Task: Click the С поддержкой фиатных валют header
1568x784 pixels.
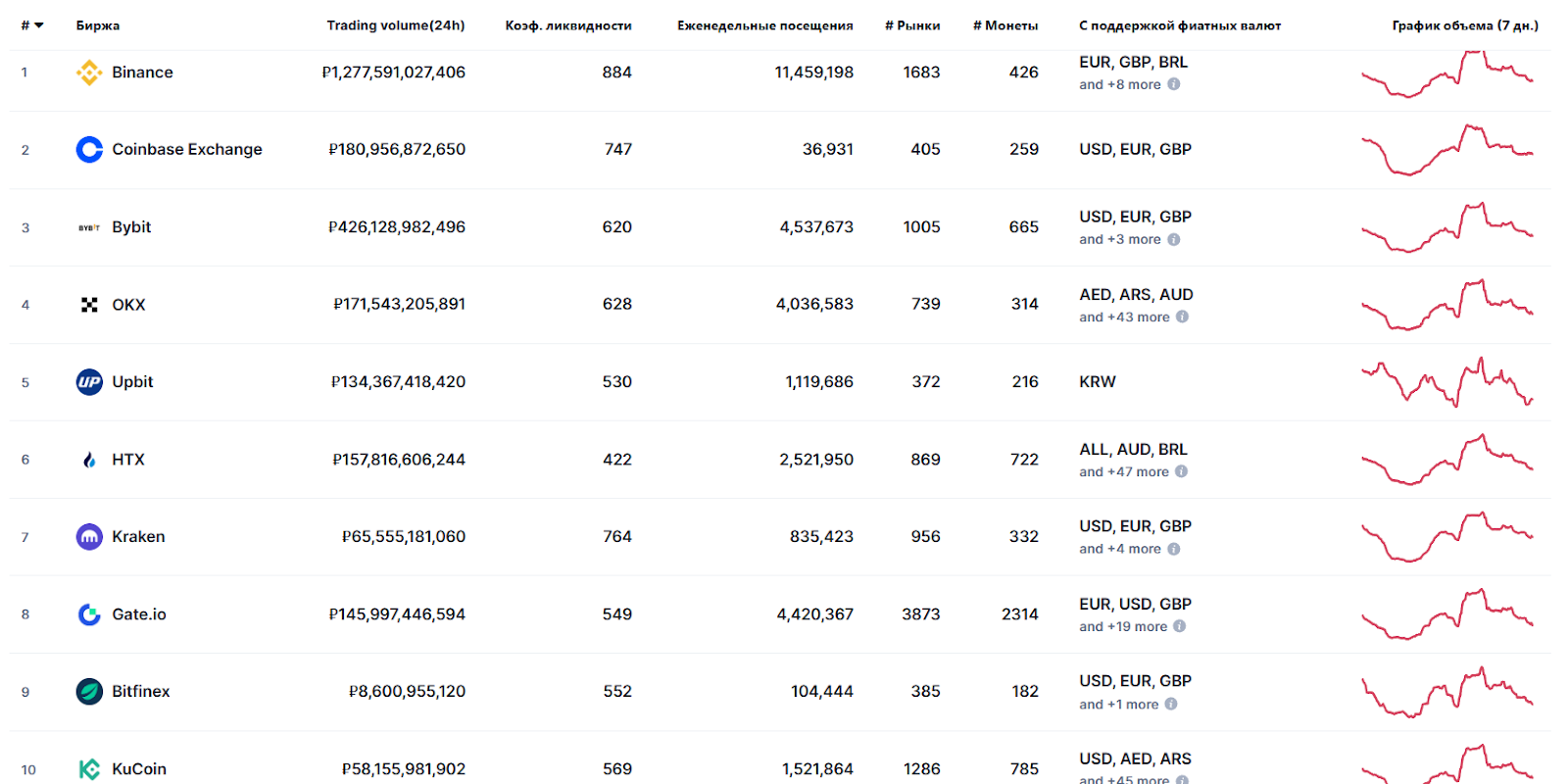Action: (x=1180, y=25)
